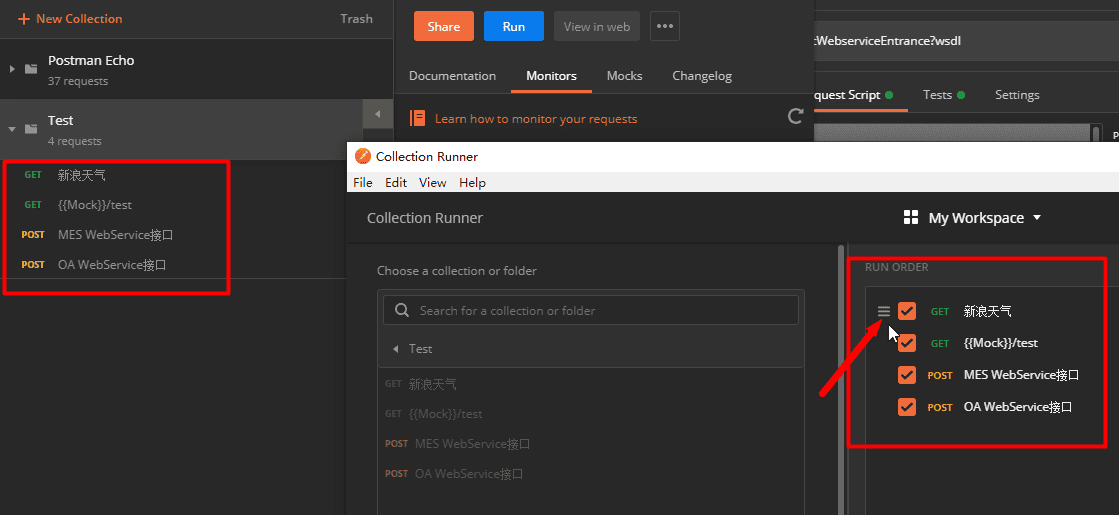Screen dimensions: 1119x515
Task: Uncheck the 新浪天气 run order checkbox
Action: click(x=906, y=311)
